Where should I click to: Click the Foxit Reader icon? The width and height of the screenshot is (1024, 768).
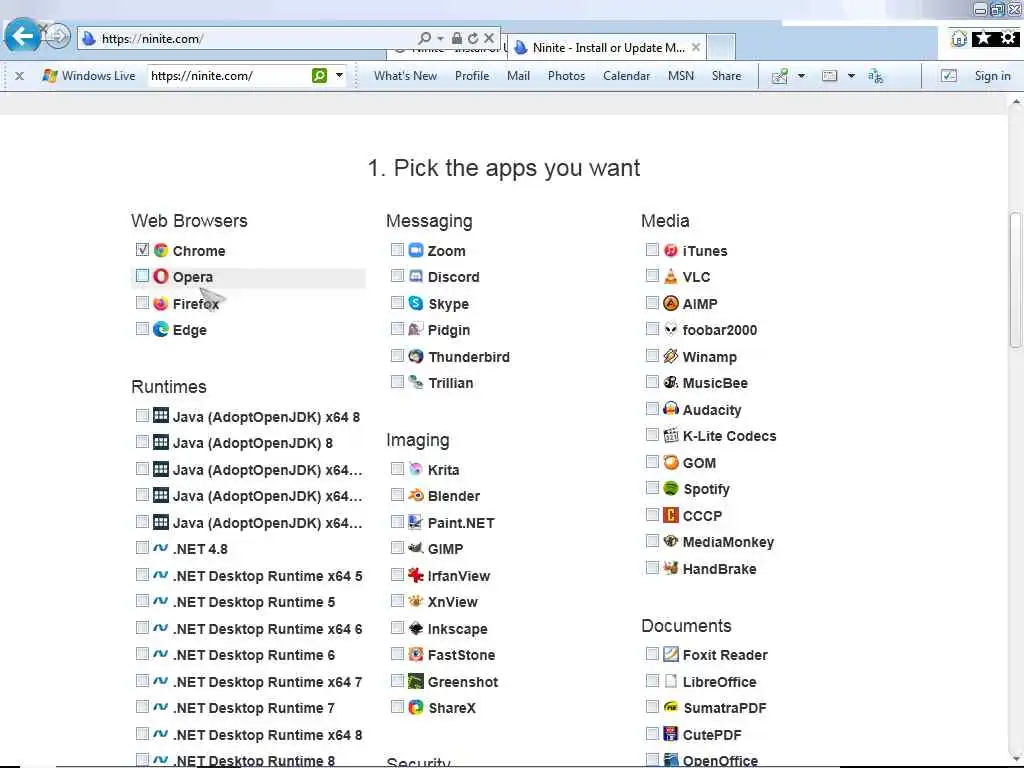click(x=671, y=654)
